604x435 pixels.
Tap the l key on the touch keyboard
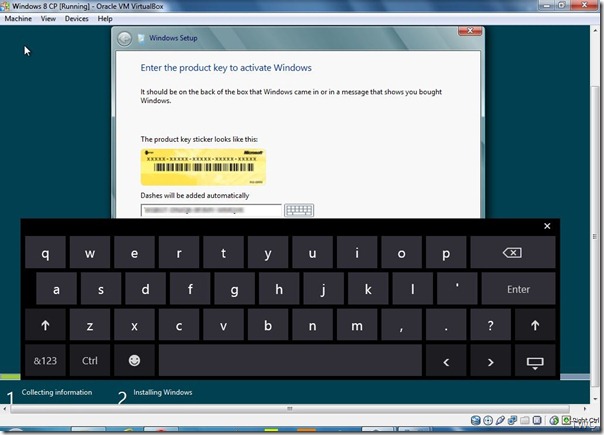[413, 289]
